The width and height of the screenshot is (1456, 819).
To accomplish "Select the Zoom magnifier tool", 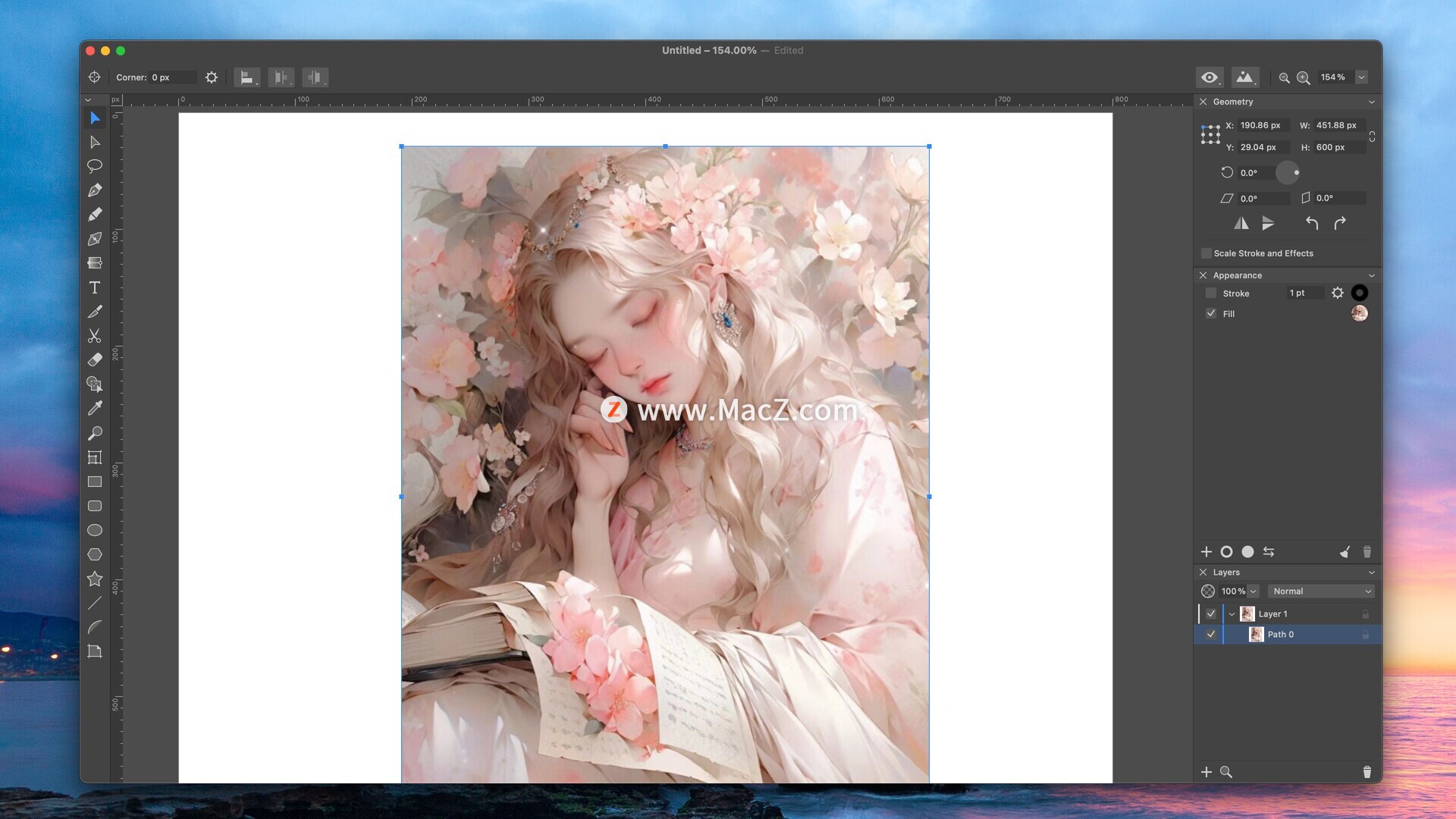I will [95, 433].
